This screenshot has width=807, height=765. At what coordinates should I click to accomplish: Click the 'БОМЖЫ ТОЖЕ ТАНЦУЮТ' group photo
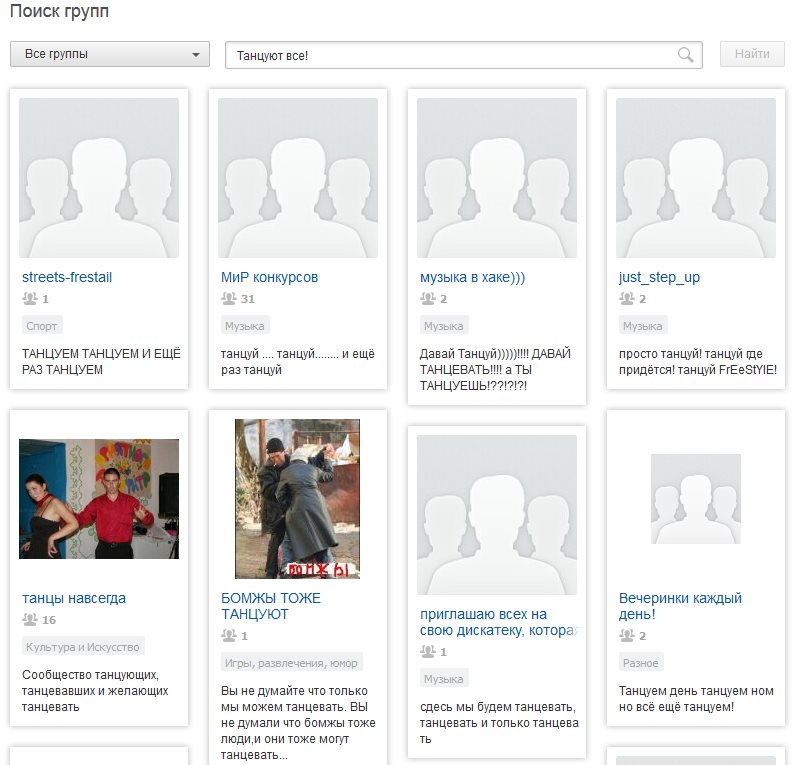click(x=297, y=498)
